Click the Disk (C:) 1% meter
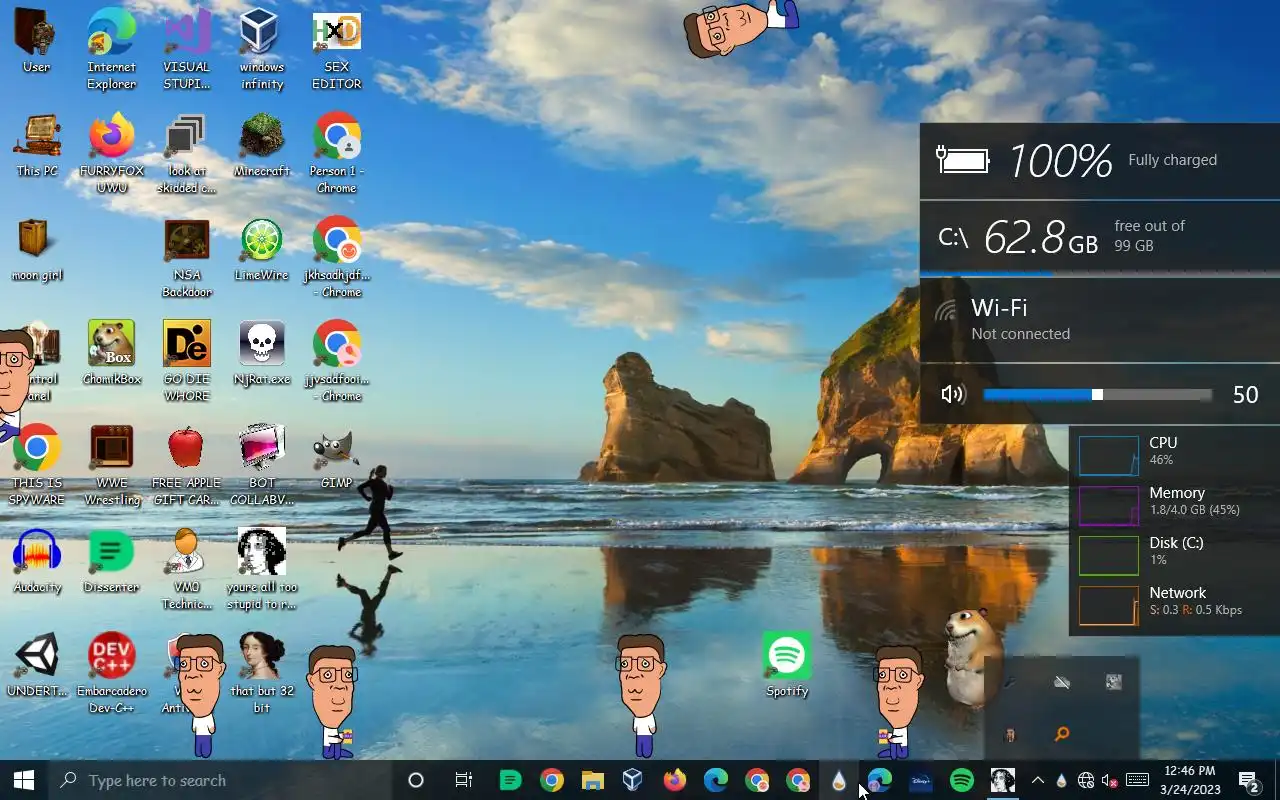Viewport: 1280px width, 800px height. pyautogui.click(x=1174, y=554)
